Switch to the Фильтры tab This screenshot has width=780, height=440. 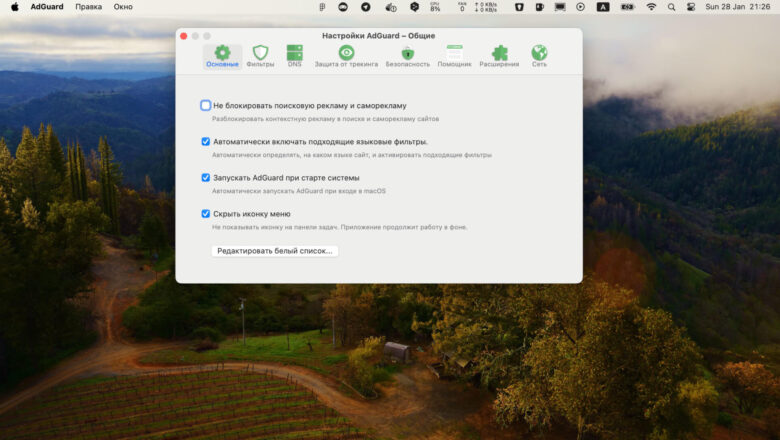[x=260, y=56]
